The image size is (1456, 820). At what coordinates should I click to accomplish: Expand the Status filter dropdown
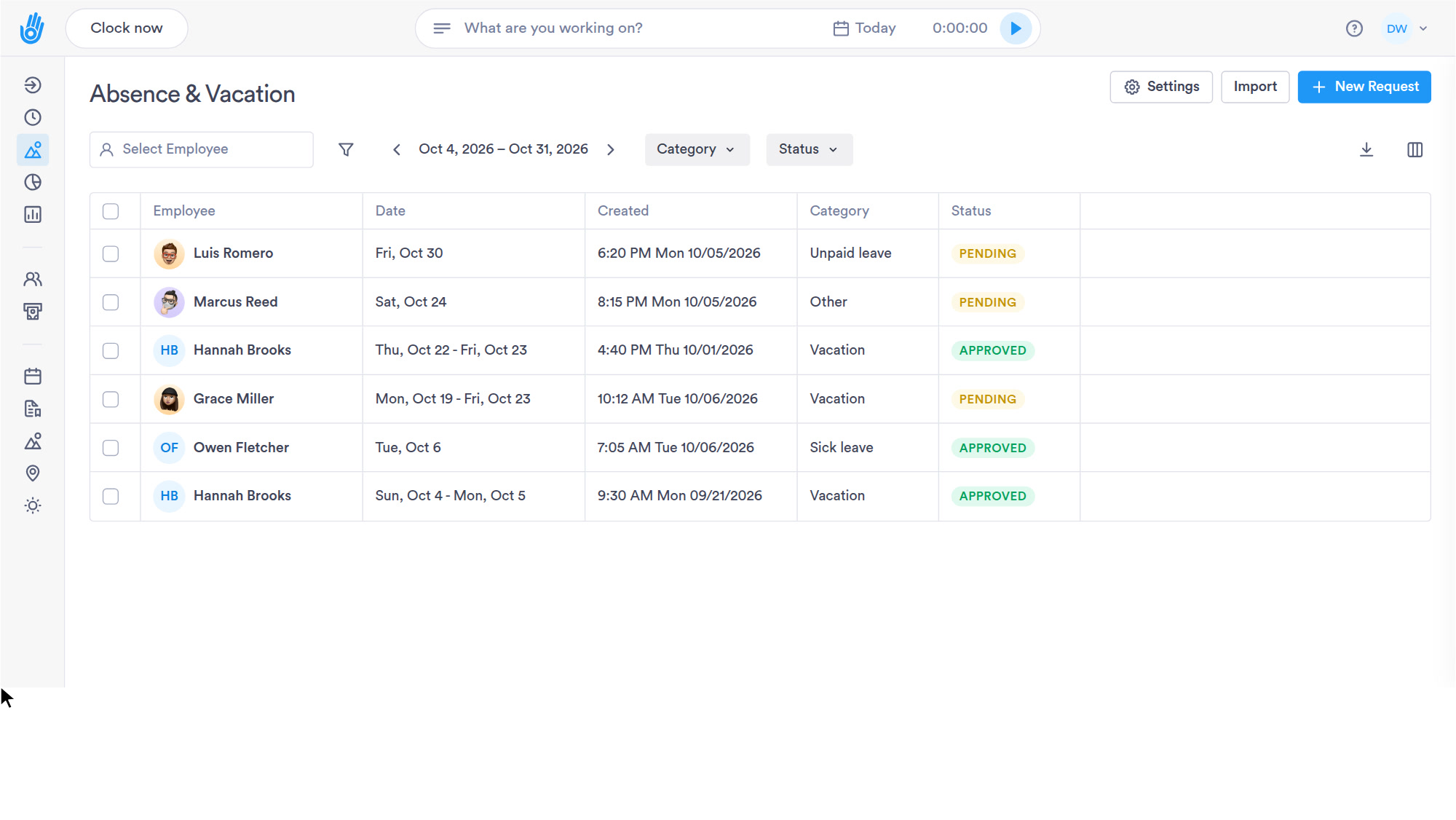pyautogui.click(x=809, y=149)
